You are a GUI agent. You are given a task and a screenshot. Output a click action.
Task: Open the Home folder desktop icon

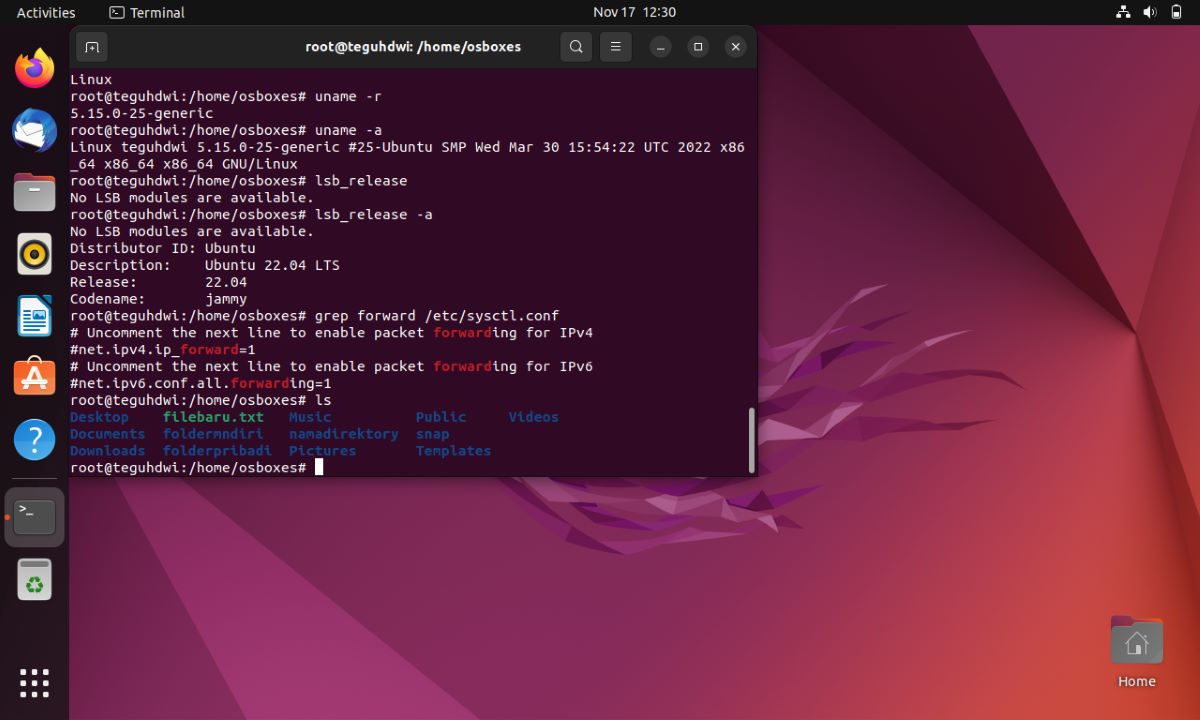(x=1136, y=652)
